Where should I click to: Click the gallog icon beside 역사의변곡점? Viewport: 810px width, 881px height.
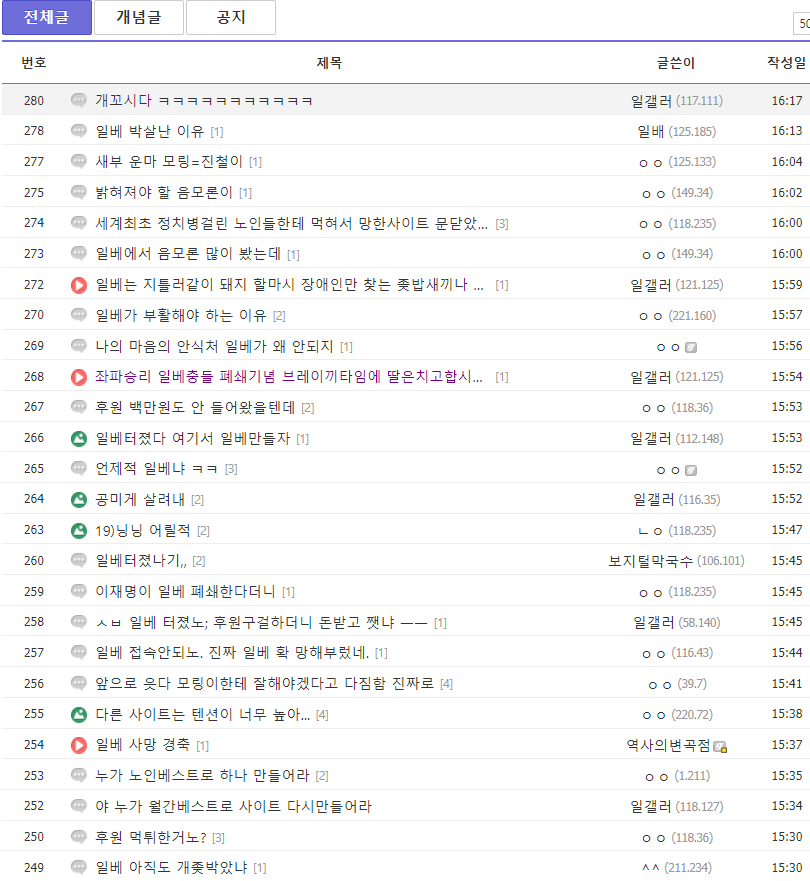[720, 747]
